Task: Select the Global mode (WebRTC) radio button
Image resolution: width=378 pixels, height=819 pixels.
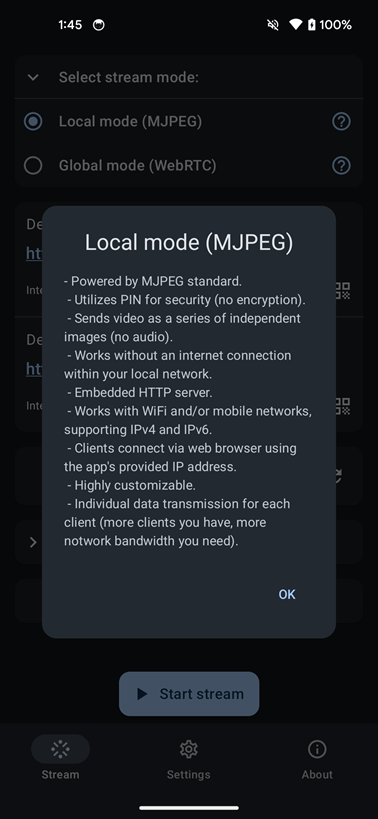Action: [33, 166]
